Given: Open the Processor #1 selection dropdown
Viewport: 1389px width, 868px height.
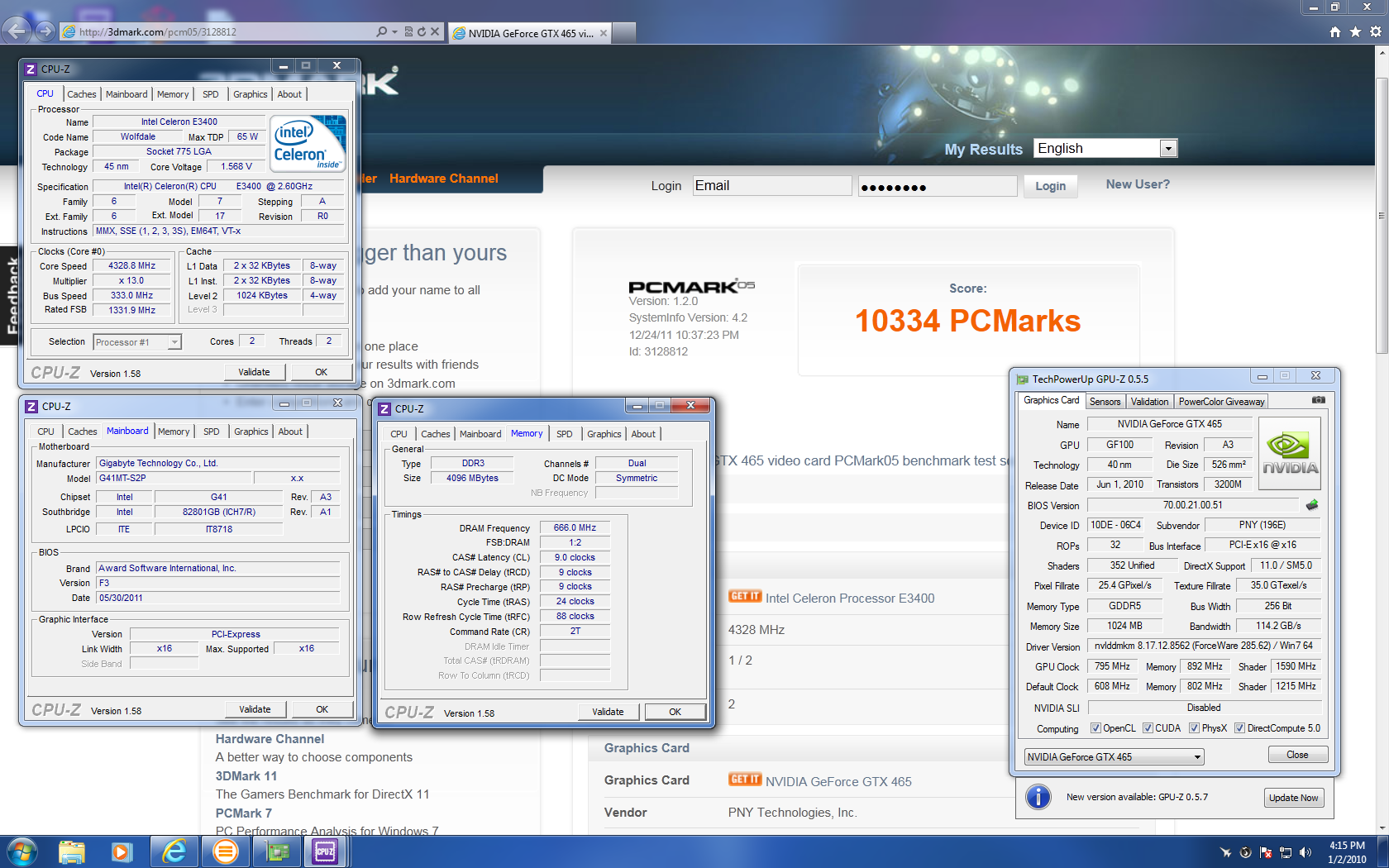Looking at the screenshot, I should 137,342.
